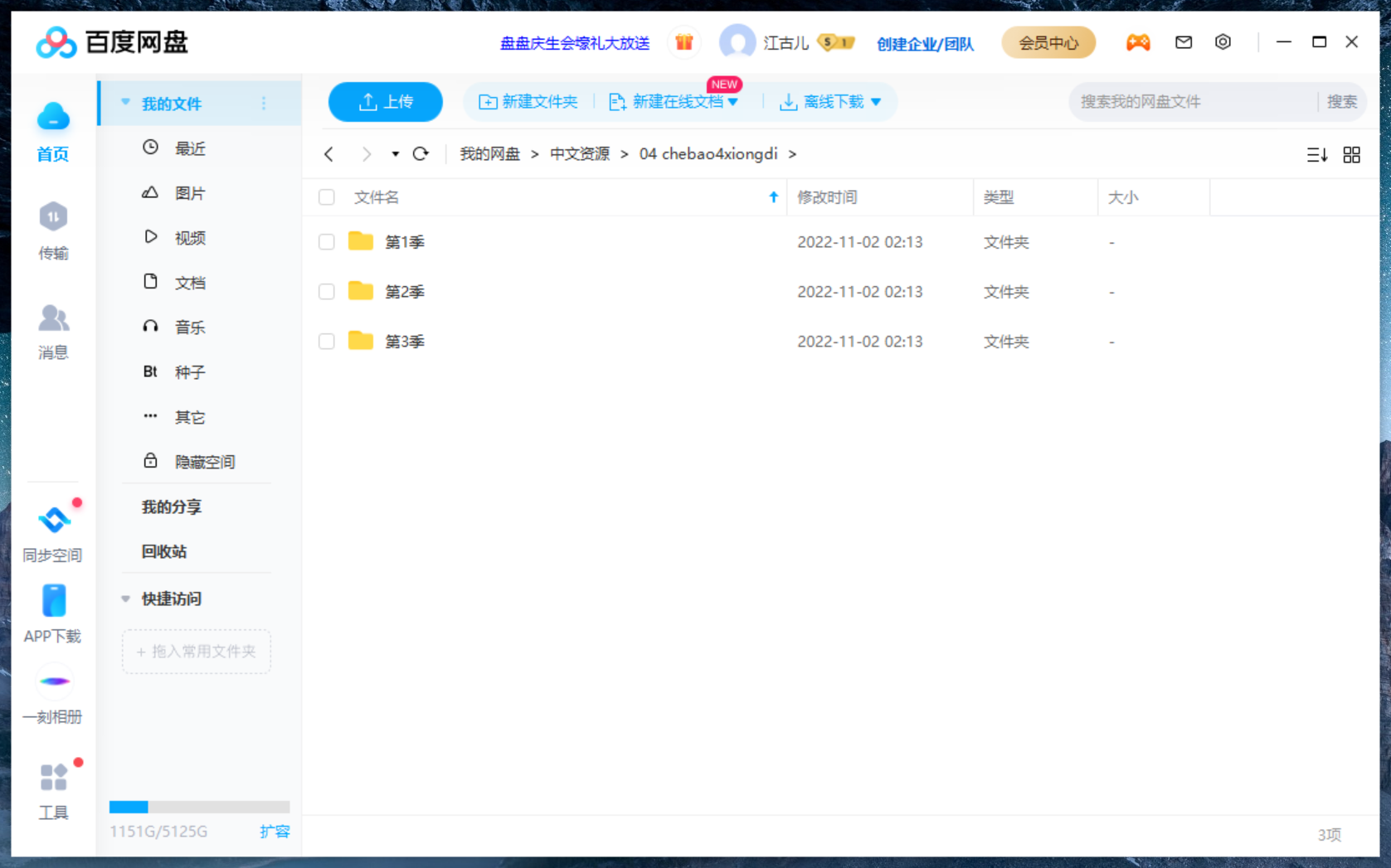Viewport: 1391px width, 868px height.
Task: Click the 会员中心 membership button
Action: coord(1048,42)
